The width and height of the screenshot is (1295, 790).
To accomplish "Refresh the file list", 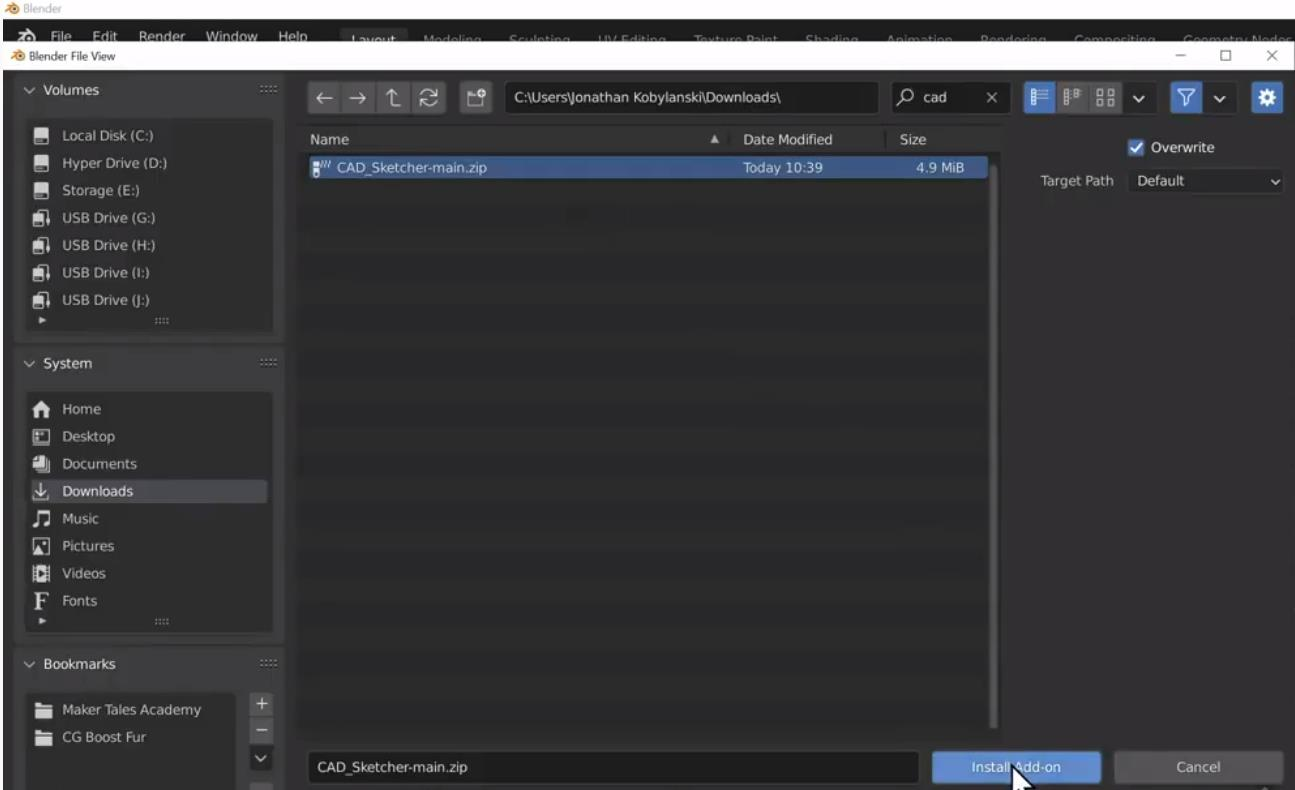I will click(x=429, y=98).
